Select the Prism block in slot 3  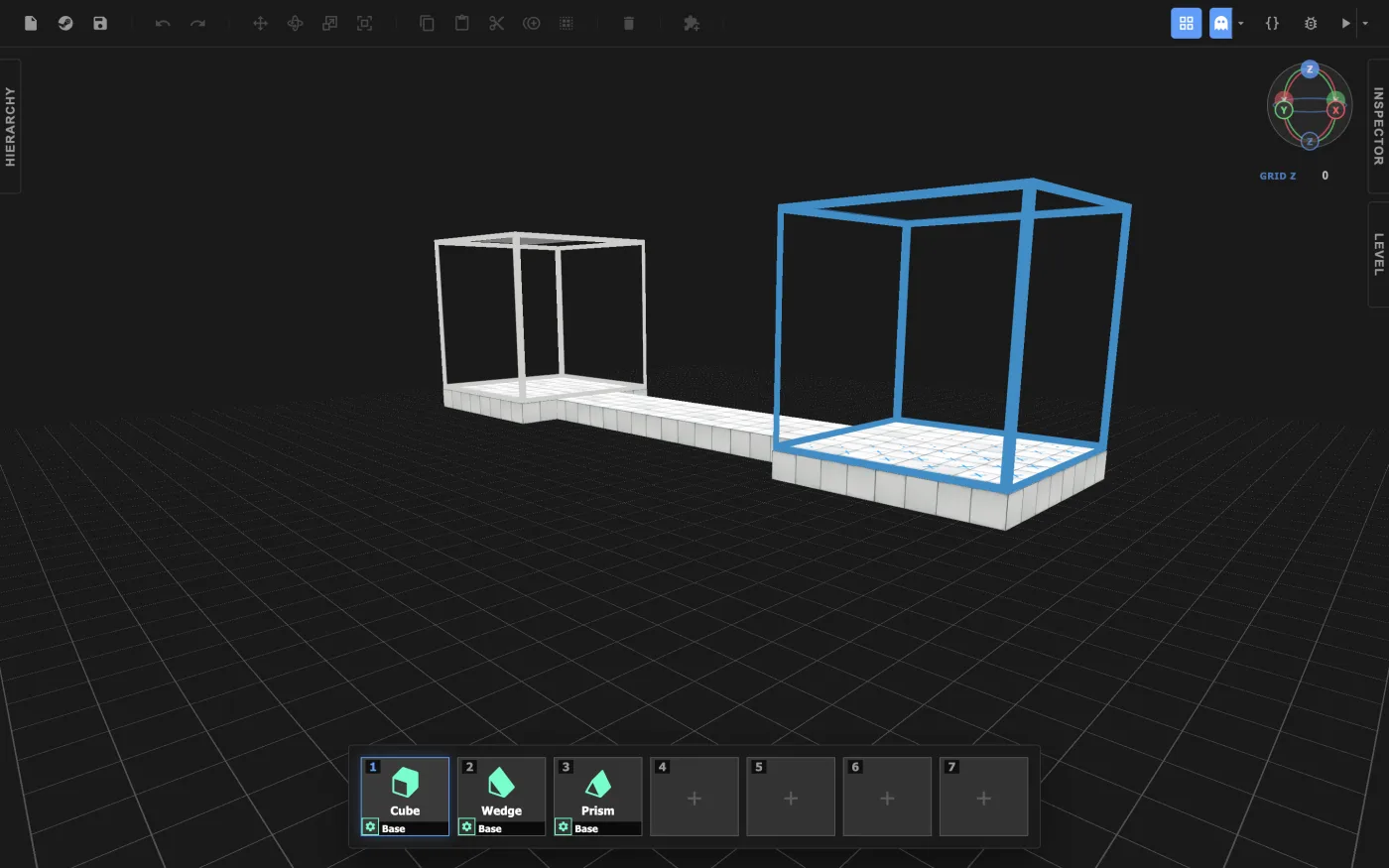coord(597,797)
